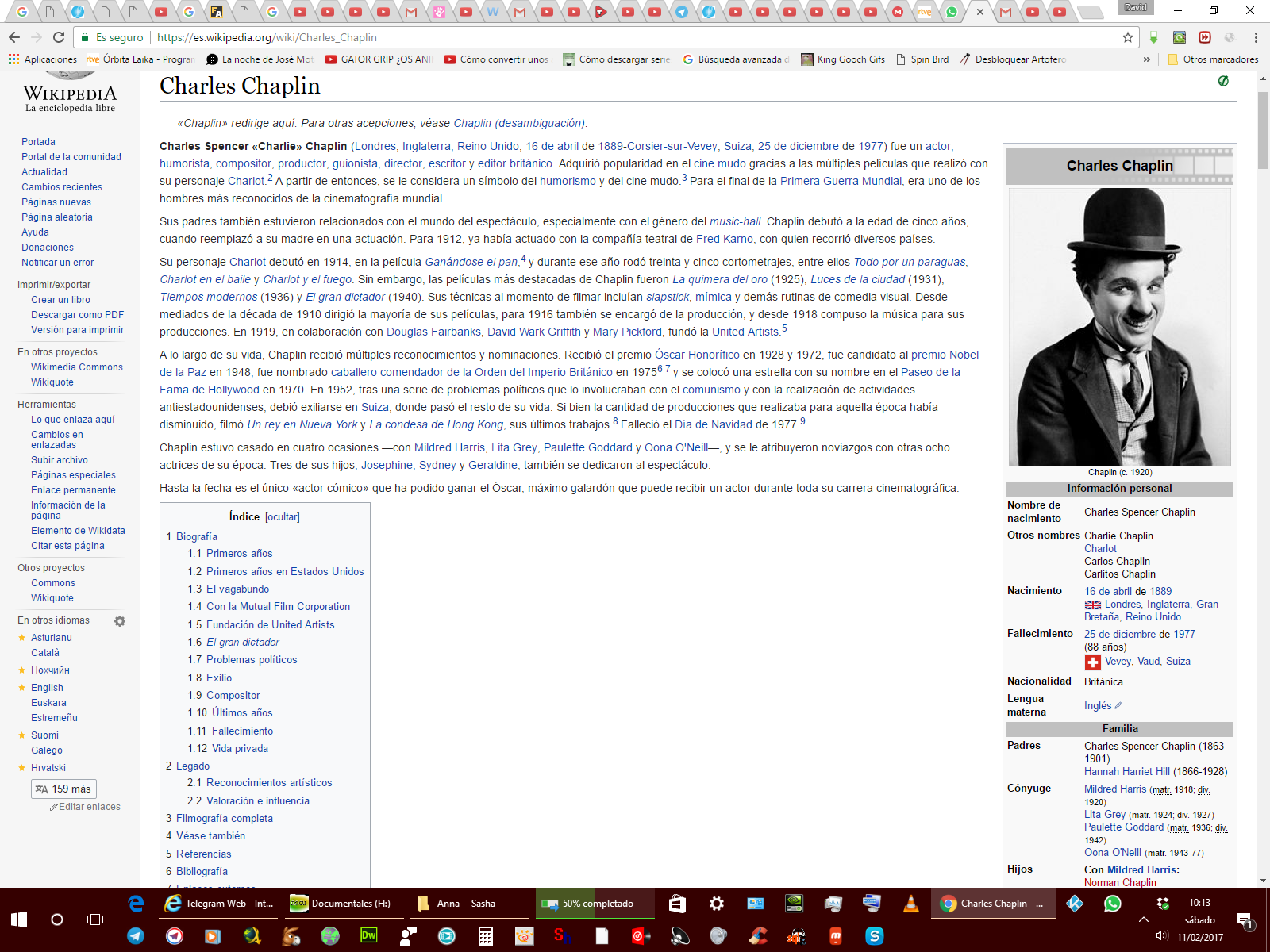The image size is (1270, 952).
Task: Reload the page using the refresh icon
Action: [x=59, y=37]
